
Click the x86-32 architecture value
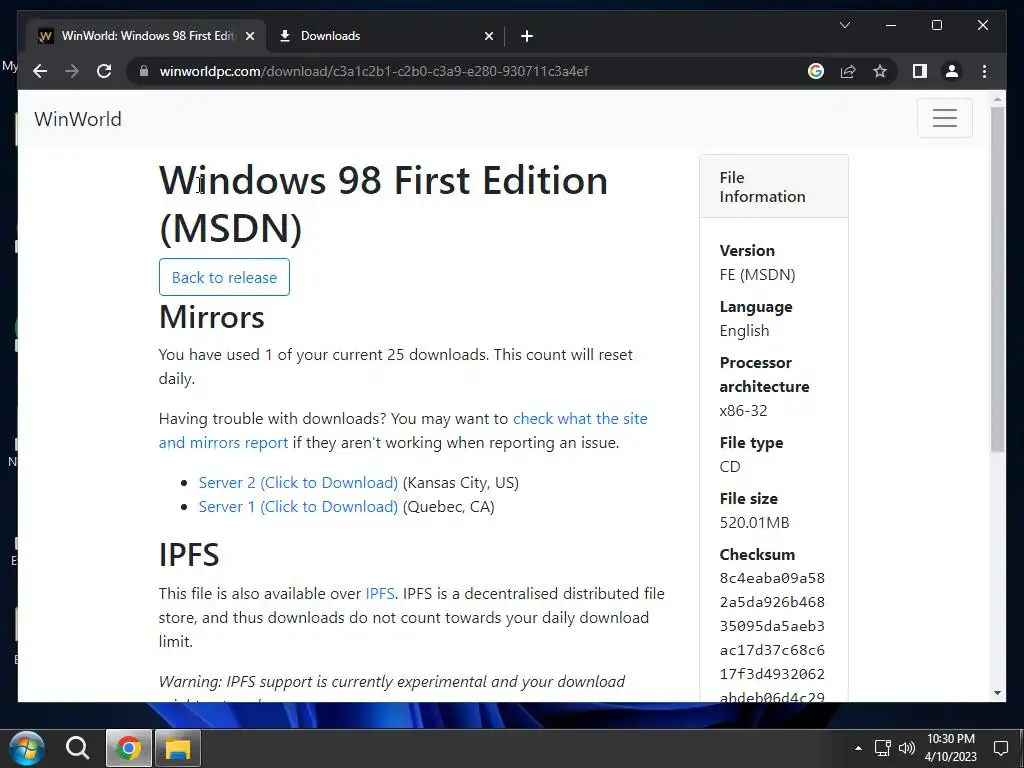tap(744, 411)
